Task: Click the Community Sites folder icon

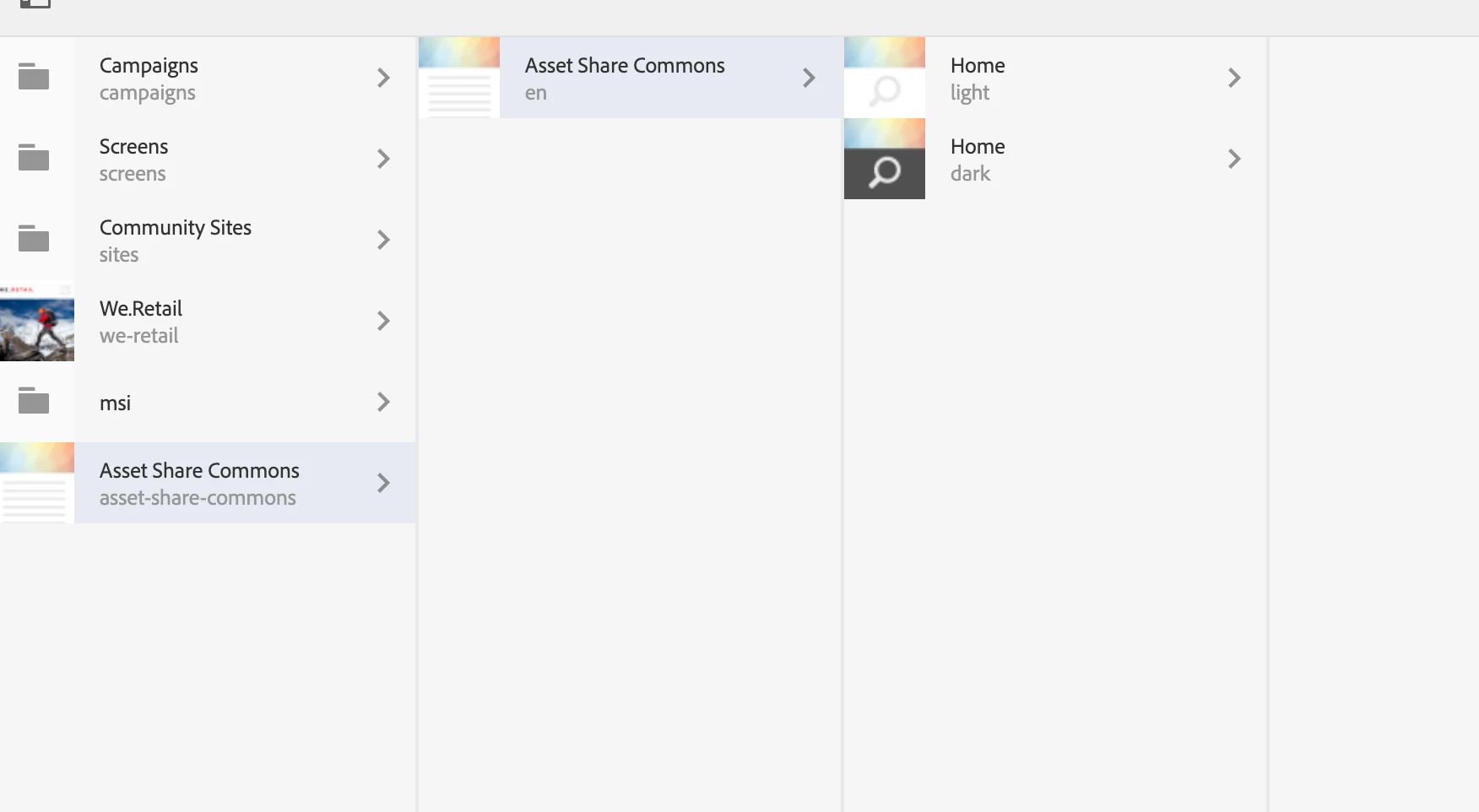Action: 34,239
